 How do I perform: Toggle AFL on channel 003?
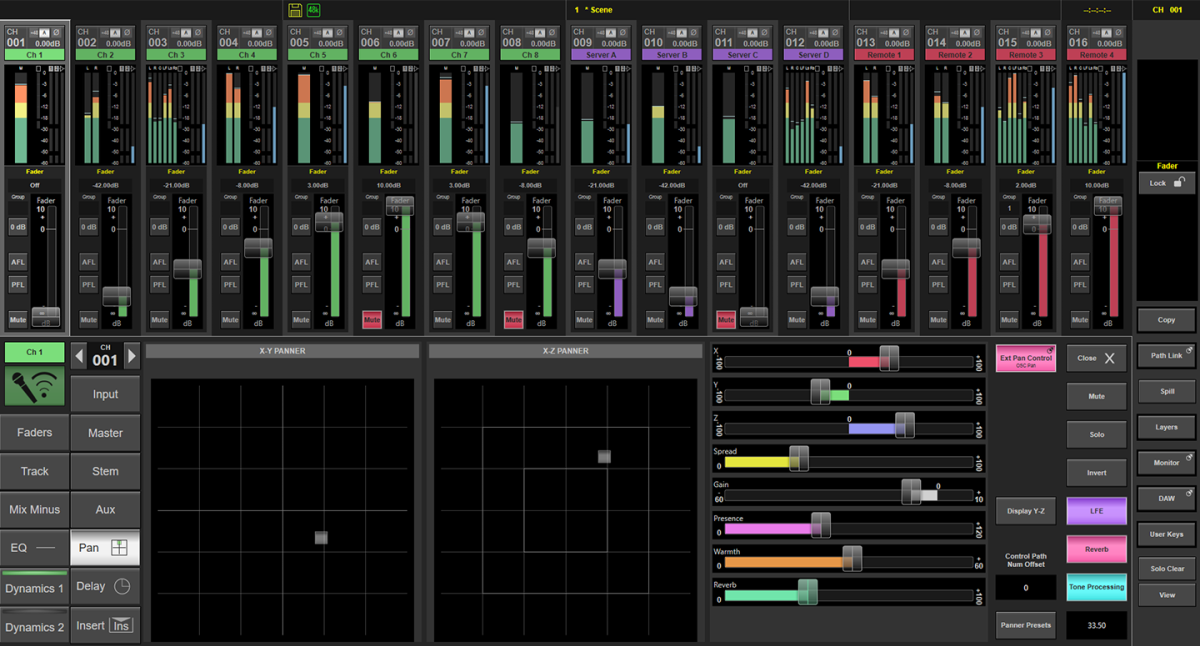click(x=160, y=262)
